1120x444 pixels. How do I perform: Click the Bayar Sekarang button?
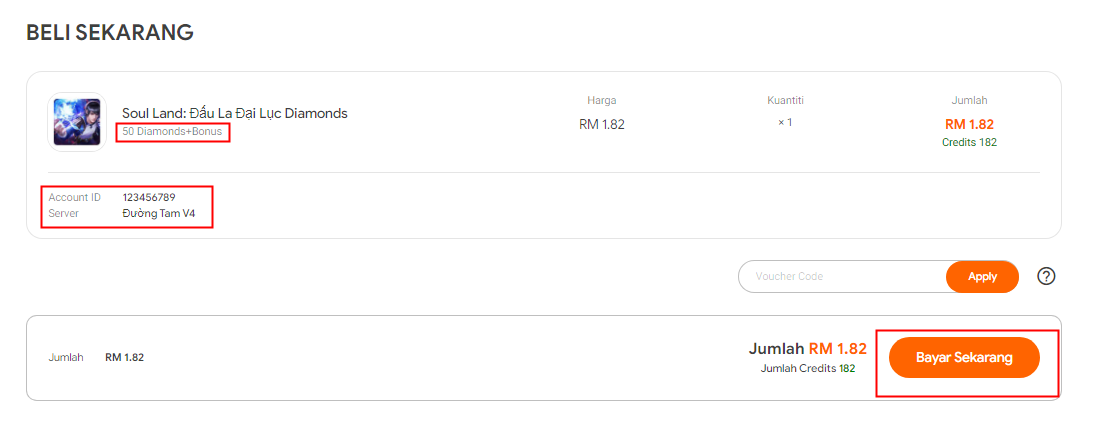(x=964, y=358)
